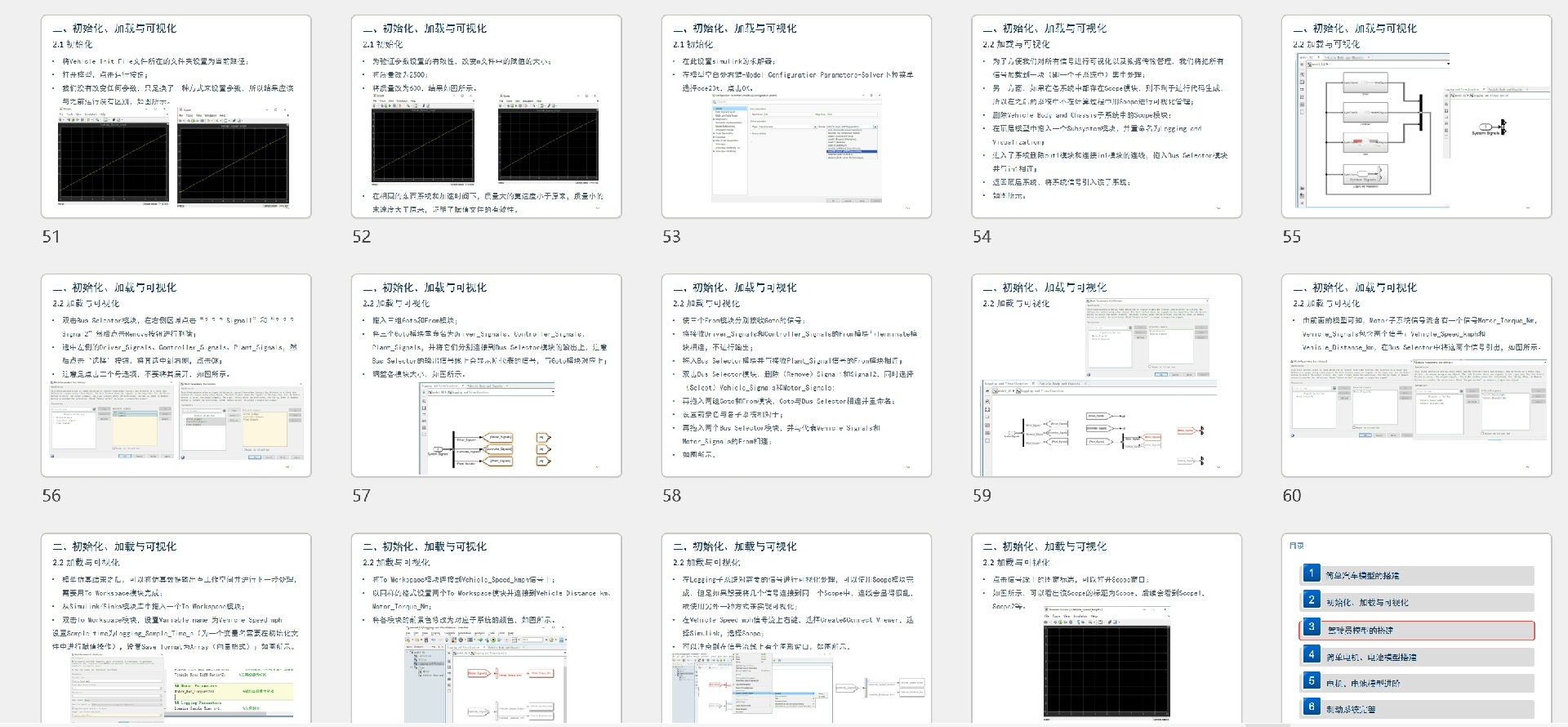Select slide 56 thumbnail with Bus Selector dialogs
This screenshot has height=727, width=1568.
(176, 376)
